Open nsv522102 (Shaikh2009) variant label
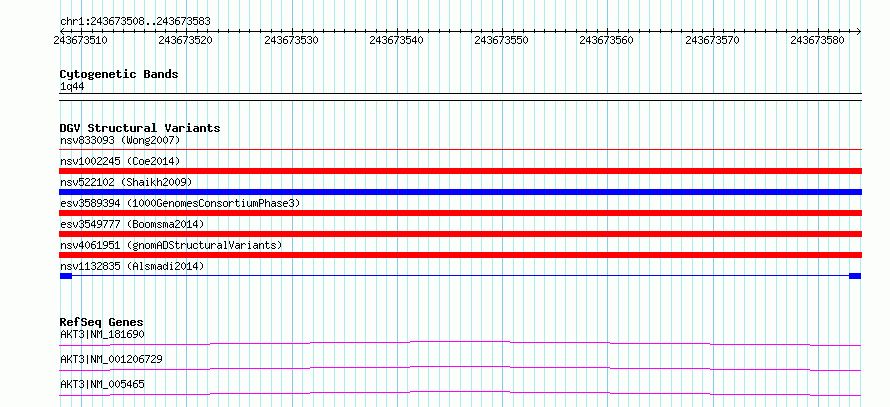The image size is (890, 407). [126, 182]
